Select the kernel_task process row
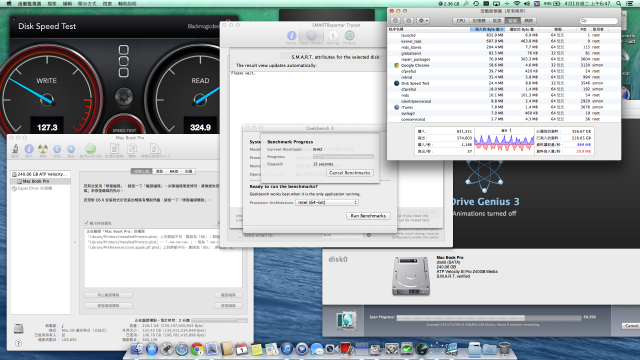 pos(504,41)
